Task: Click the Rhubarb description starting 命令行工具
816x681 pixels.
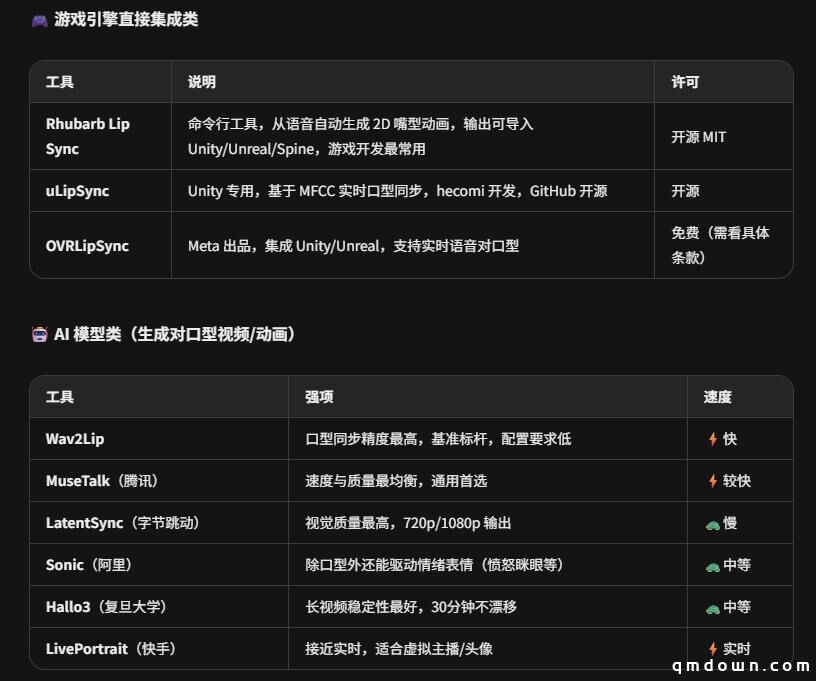Action: pos(361,136)
